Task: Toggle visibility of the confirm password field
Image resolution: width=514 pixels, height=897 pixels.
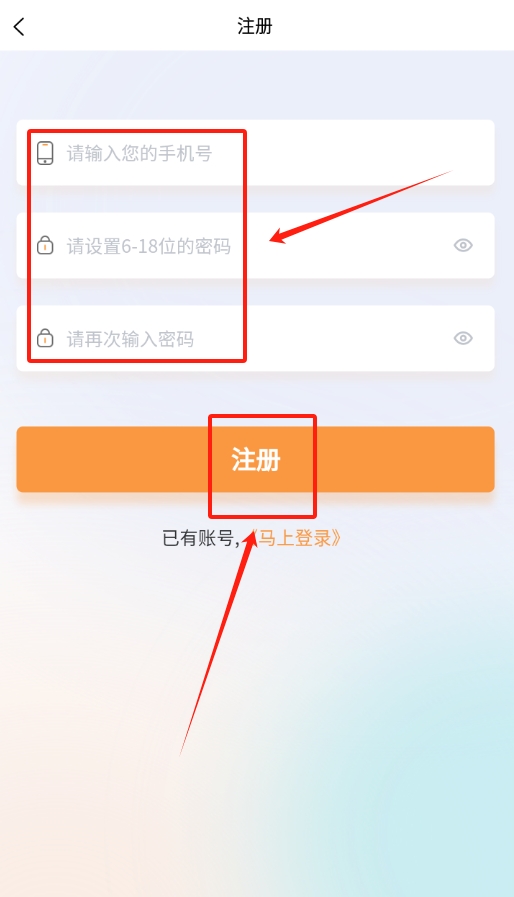Action: pos(463,338)
